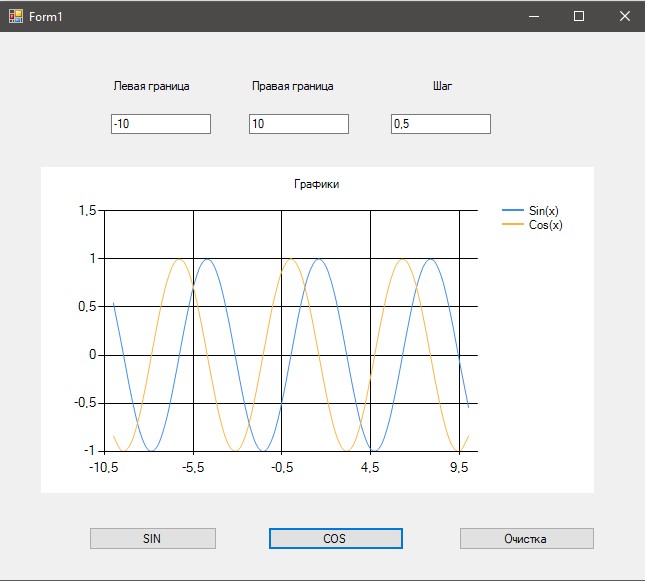Click the -10,5 label on the horizontal axis
This screenshot has height=581, width=645.
tap(104, 467)
